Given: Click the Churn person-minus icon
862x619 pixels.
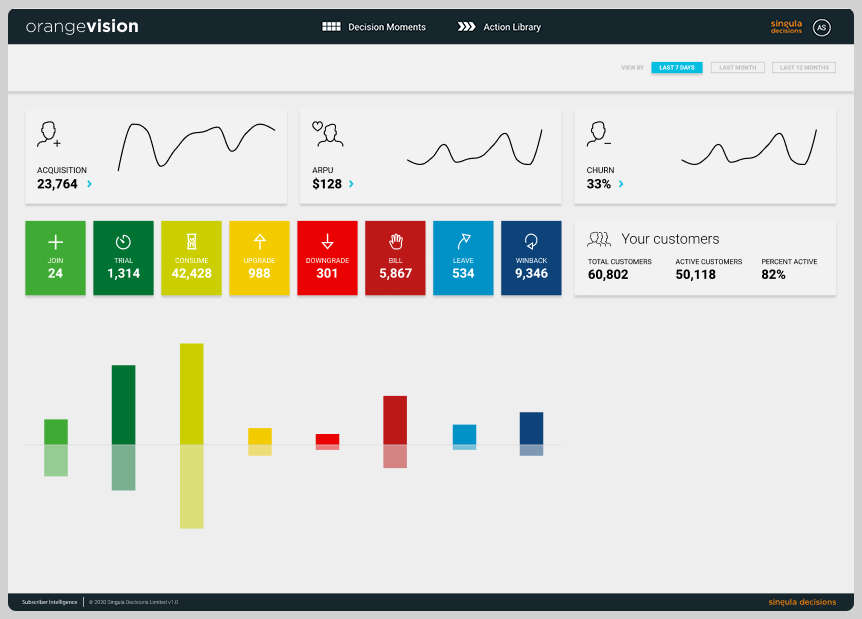Looking at the screenshot, I should coord(599,134).
